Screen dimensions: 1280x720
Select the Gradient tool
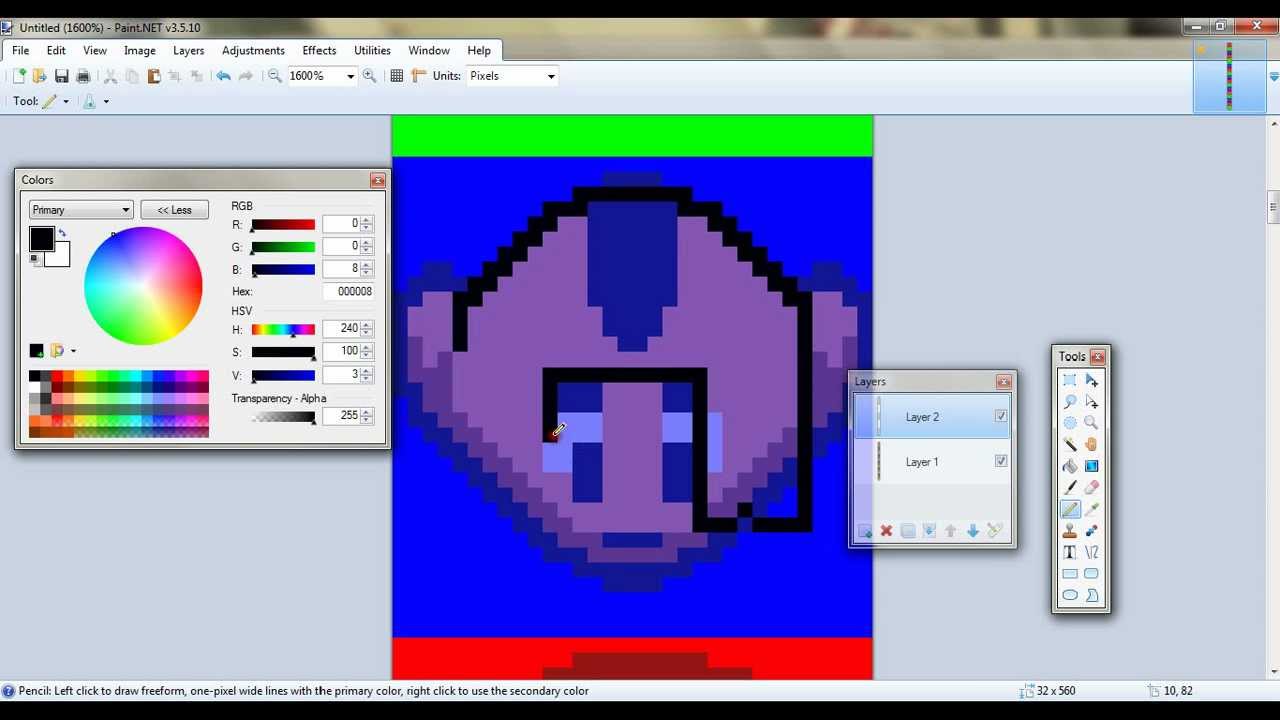click(x=1091, y=466)
